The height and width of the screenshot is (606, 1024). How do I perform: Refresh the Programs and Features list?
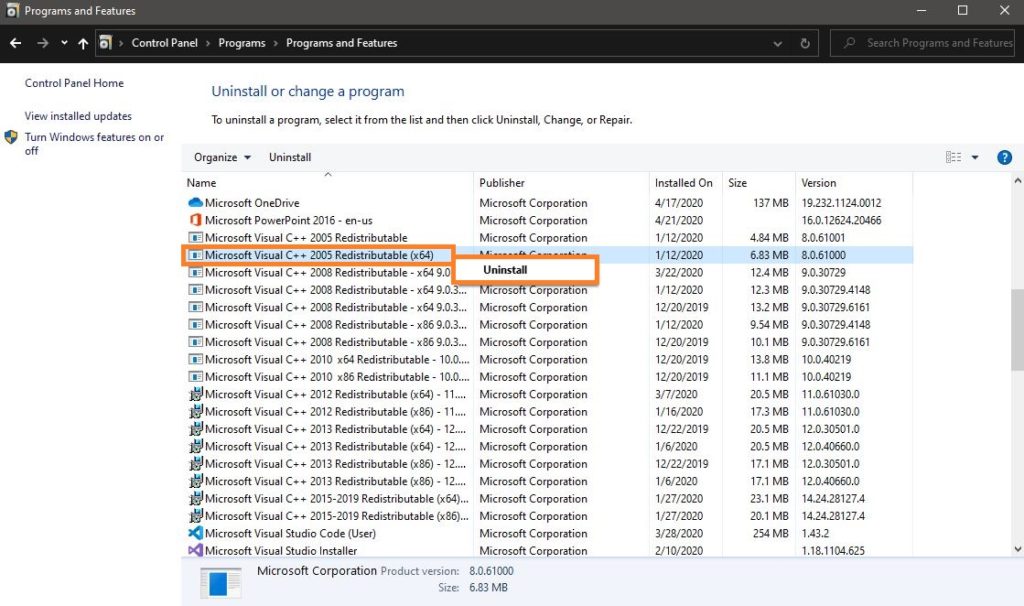pyautogui.click(x=805, y=43)
